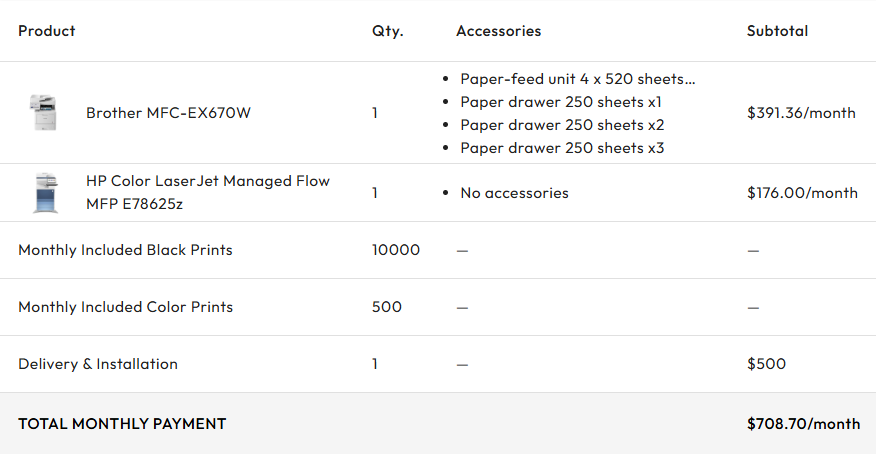Click the $176.00/month subtotal

[802, 193]
